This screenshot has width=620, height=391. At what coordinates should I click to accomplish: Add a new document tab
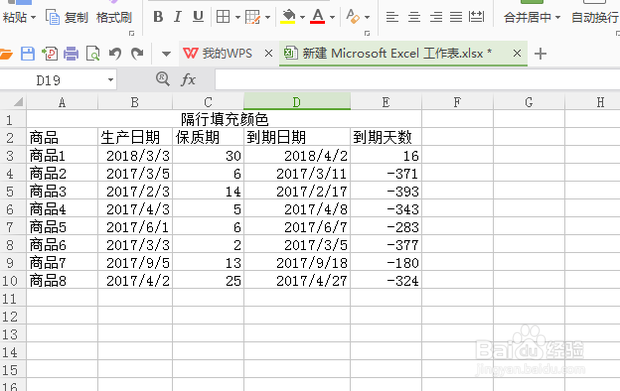540,53
